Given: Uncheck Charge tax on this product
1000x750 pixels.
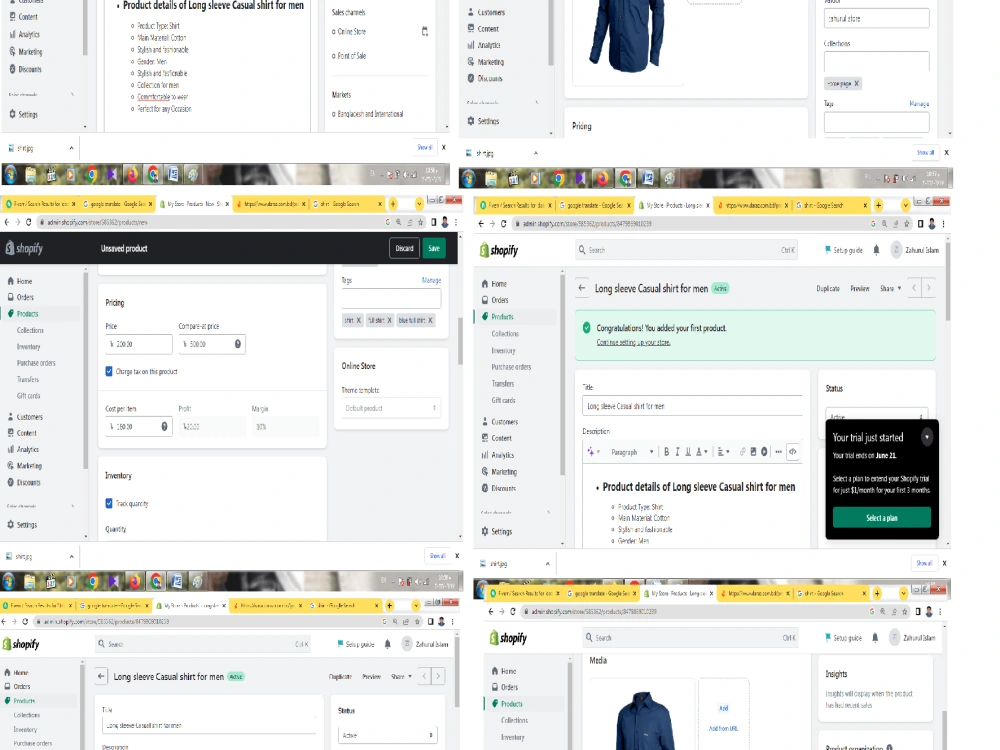Looking at the screenshot, I should pyautogui.click(x=109, y=371).
